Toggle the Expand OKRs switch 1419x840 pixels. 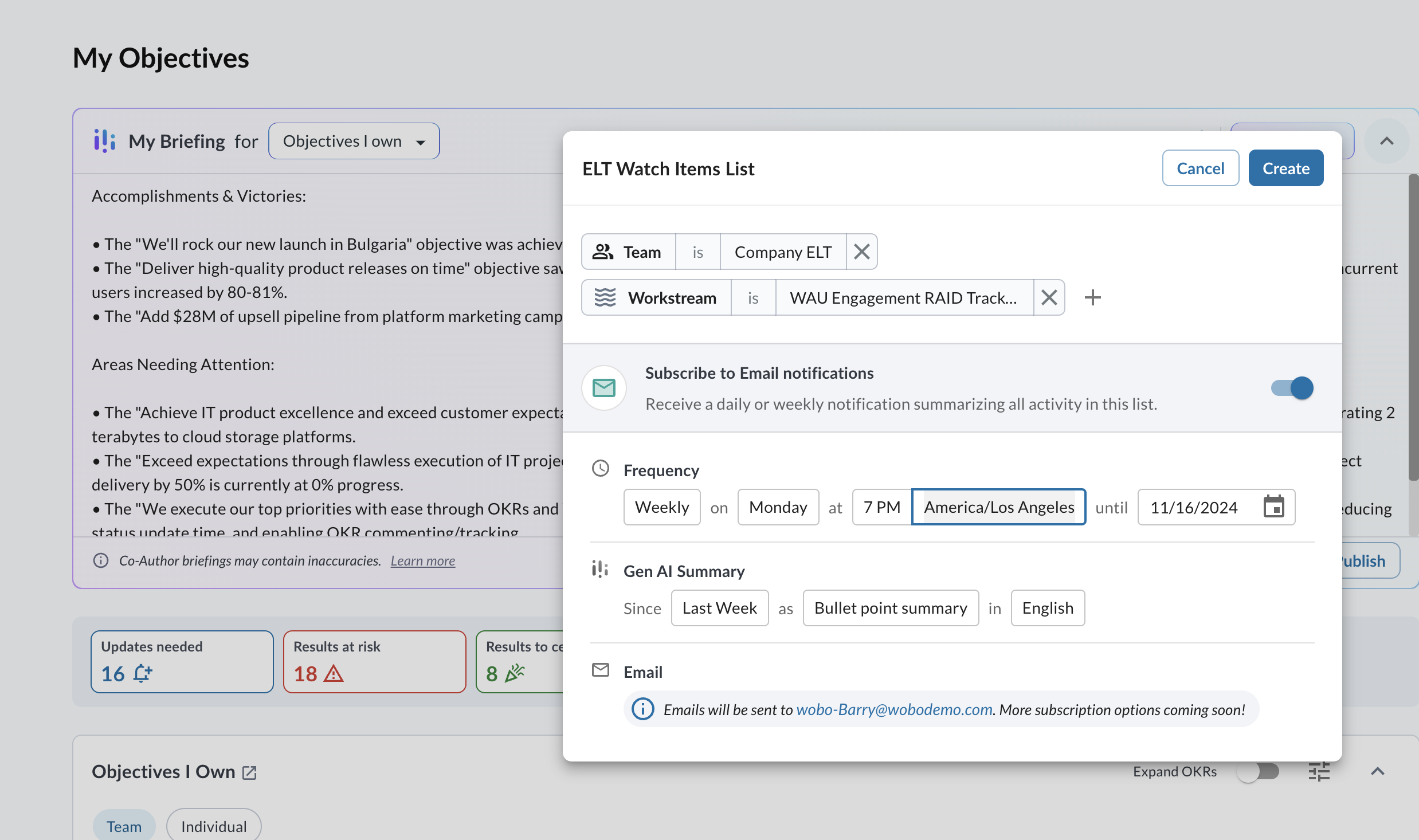tap(1258, 771)
